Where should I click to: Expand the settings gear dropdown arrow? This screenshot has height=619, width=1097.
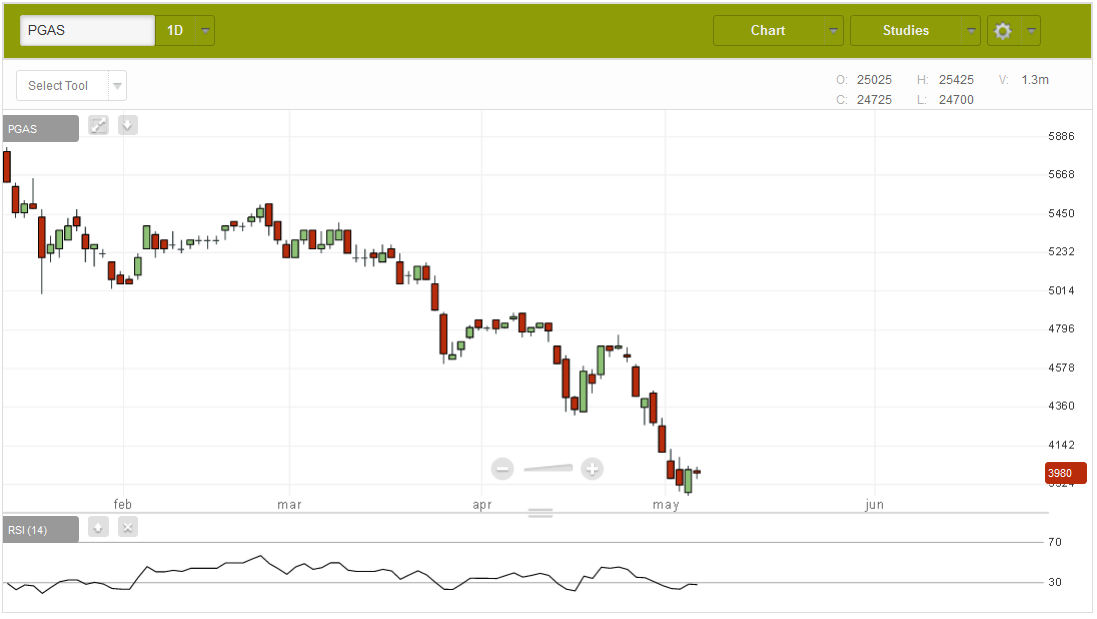click(x=1030, y=31)
